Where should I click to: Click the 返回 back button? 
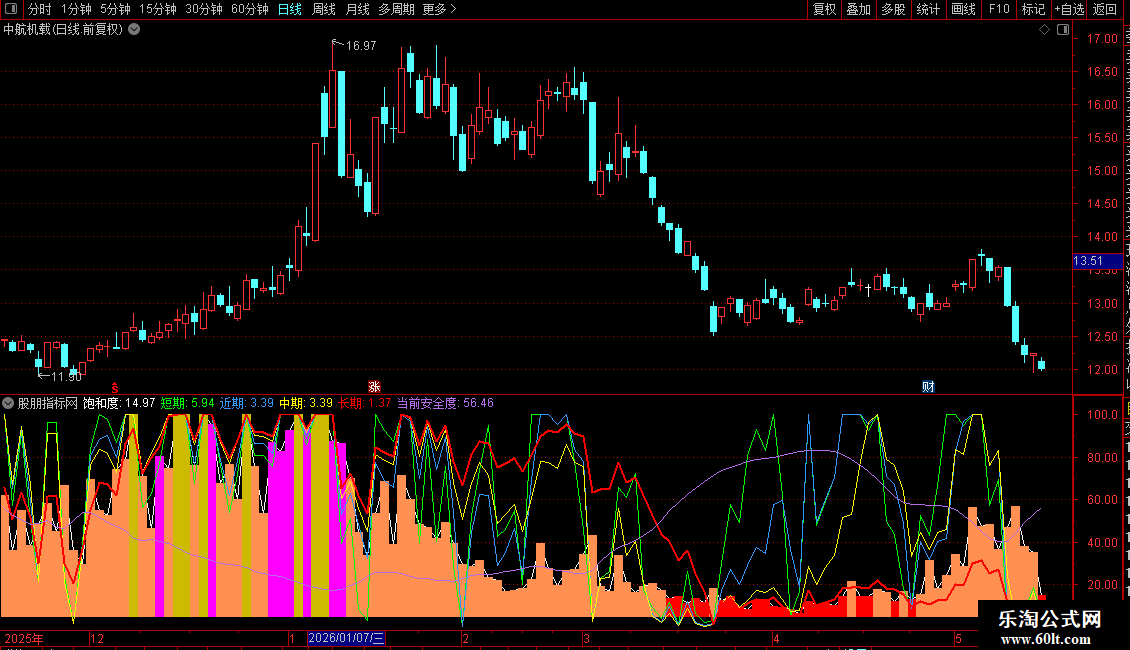(x=1105, y=9)
